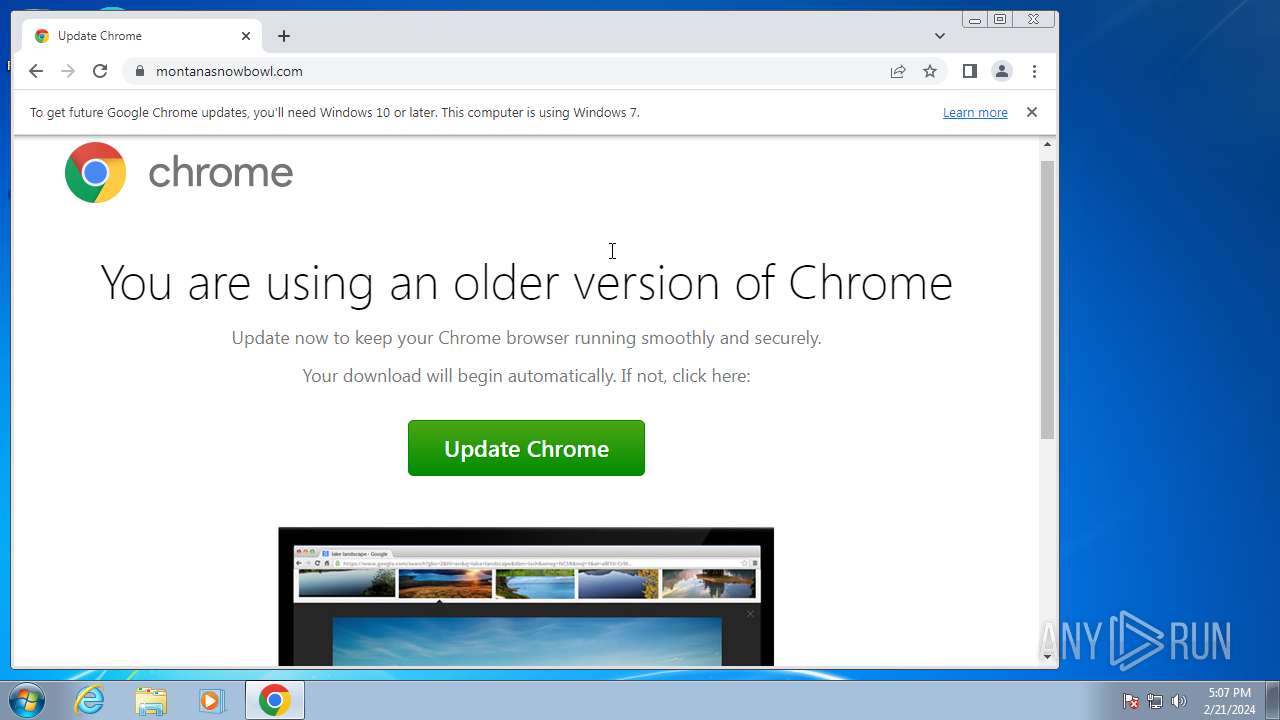This screenshot has height=720, width=1280.
Task: Click the Chrome taskbar button
Action: [275, 700]
